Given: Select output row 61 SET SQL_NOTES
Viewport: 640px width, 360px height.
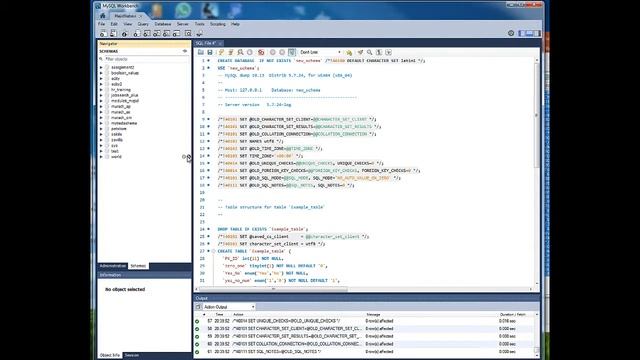Looking at the screenshot, I should coord(364,351).
